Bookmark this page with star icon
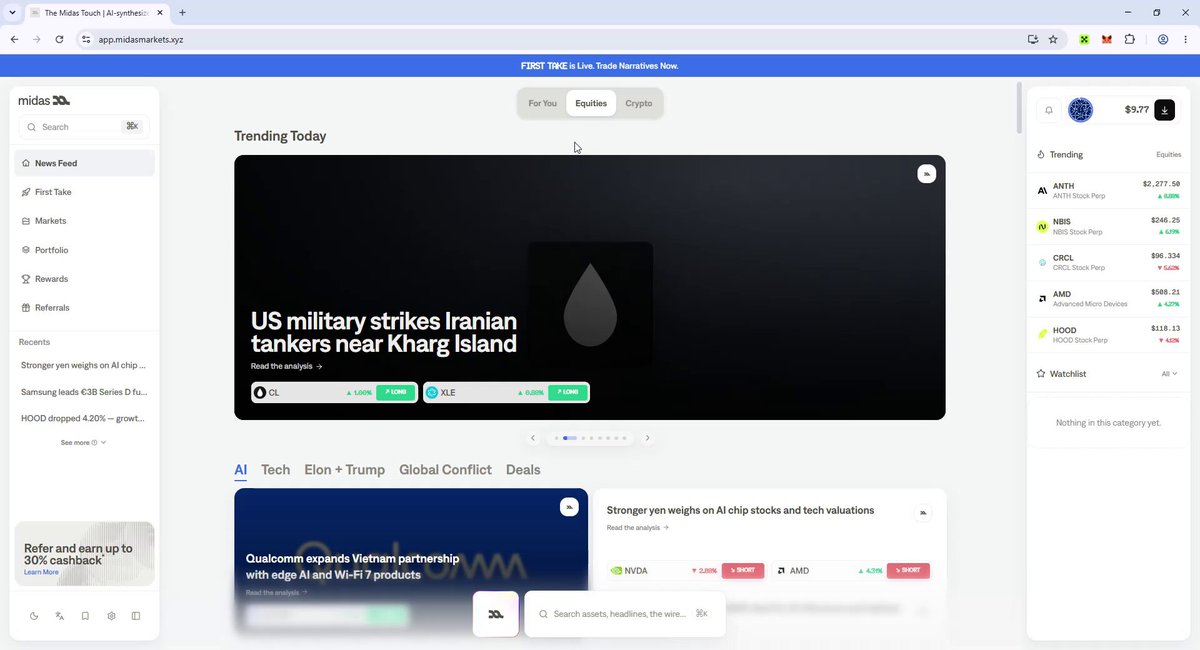The height and width of the screenshot is (650, 1200). tap(1053, 39)
